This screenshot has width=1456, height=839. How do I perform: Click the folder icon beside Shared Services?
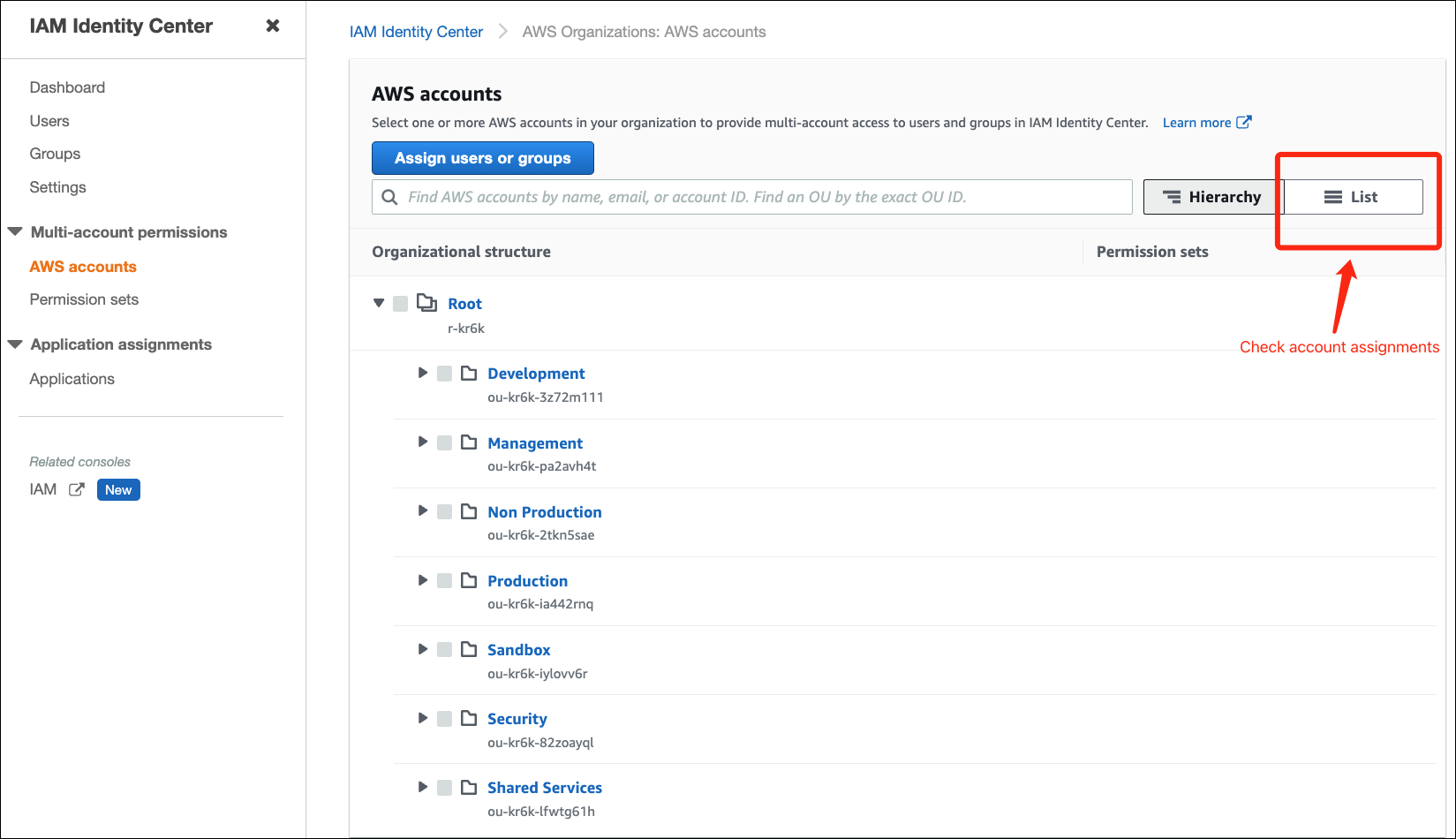pos(469,787)
